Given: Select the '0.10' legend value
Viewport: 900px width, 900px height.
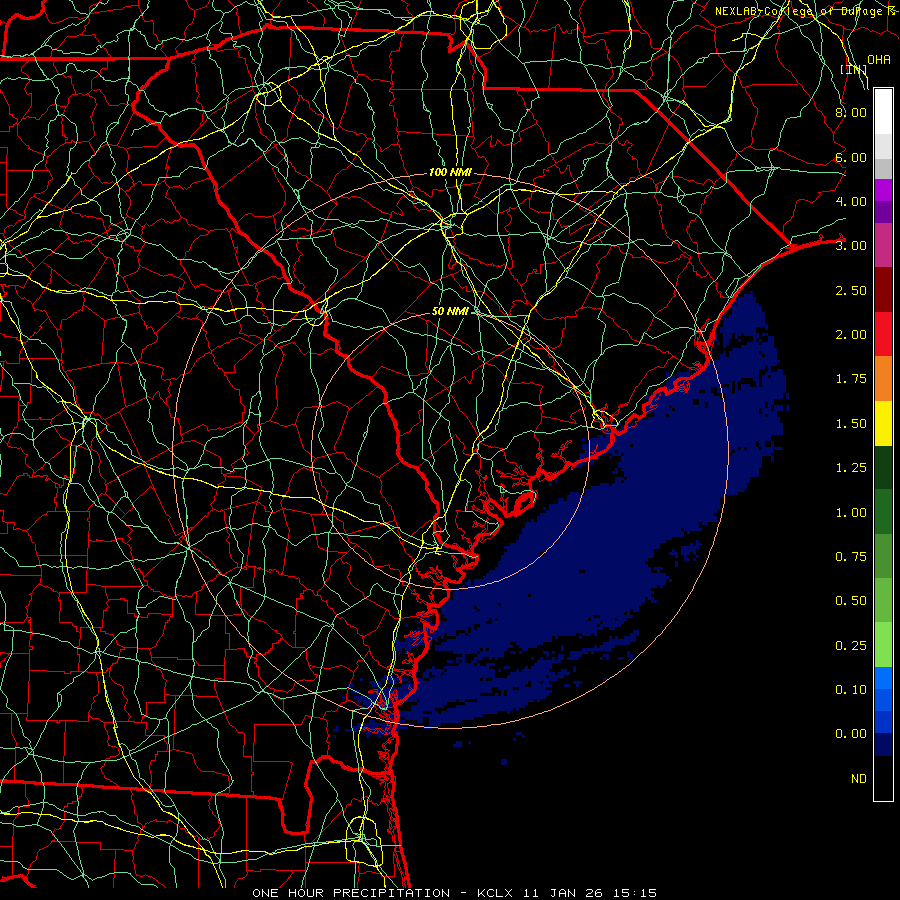Looking at the screenshot, I should [x=851, y=690].
